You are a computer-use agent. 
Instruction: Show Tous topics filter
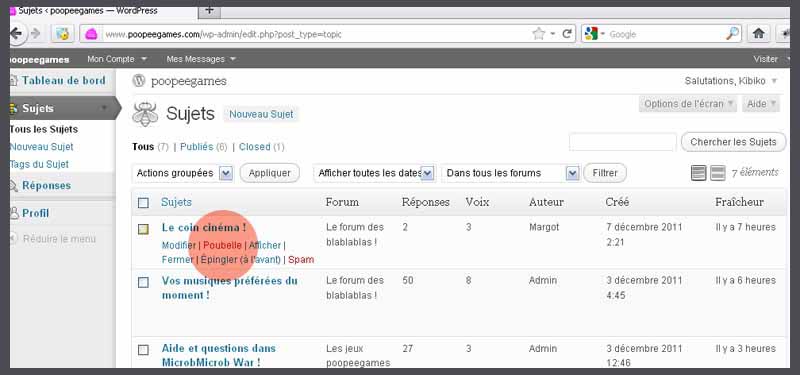143,147
